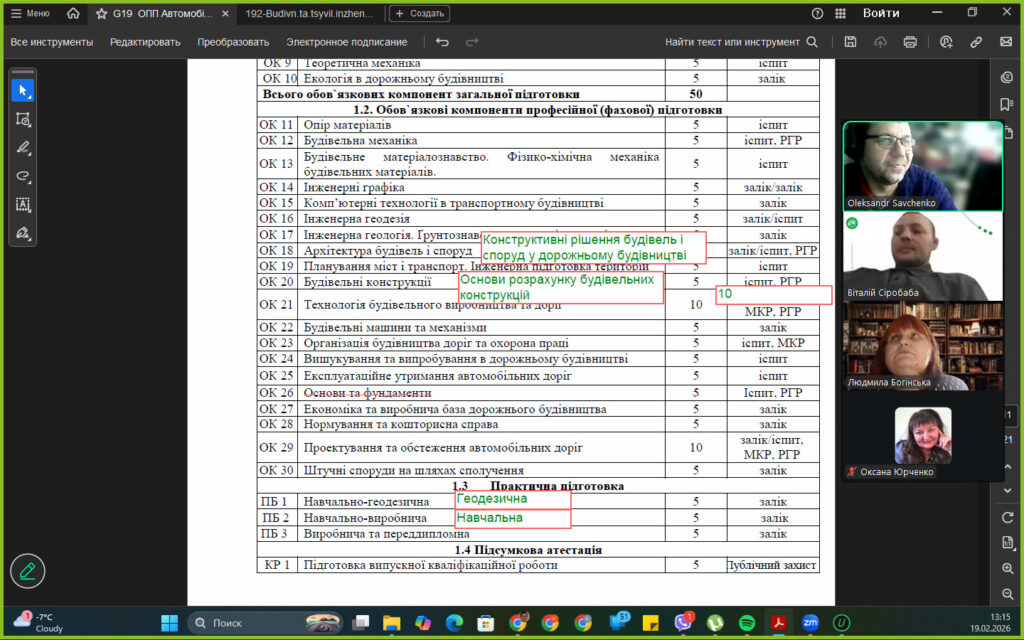Screen dimensions: 1024x640
Task: Open the Меню hamburger menu
Action: (x=30, y=13)
